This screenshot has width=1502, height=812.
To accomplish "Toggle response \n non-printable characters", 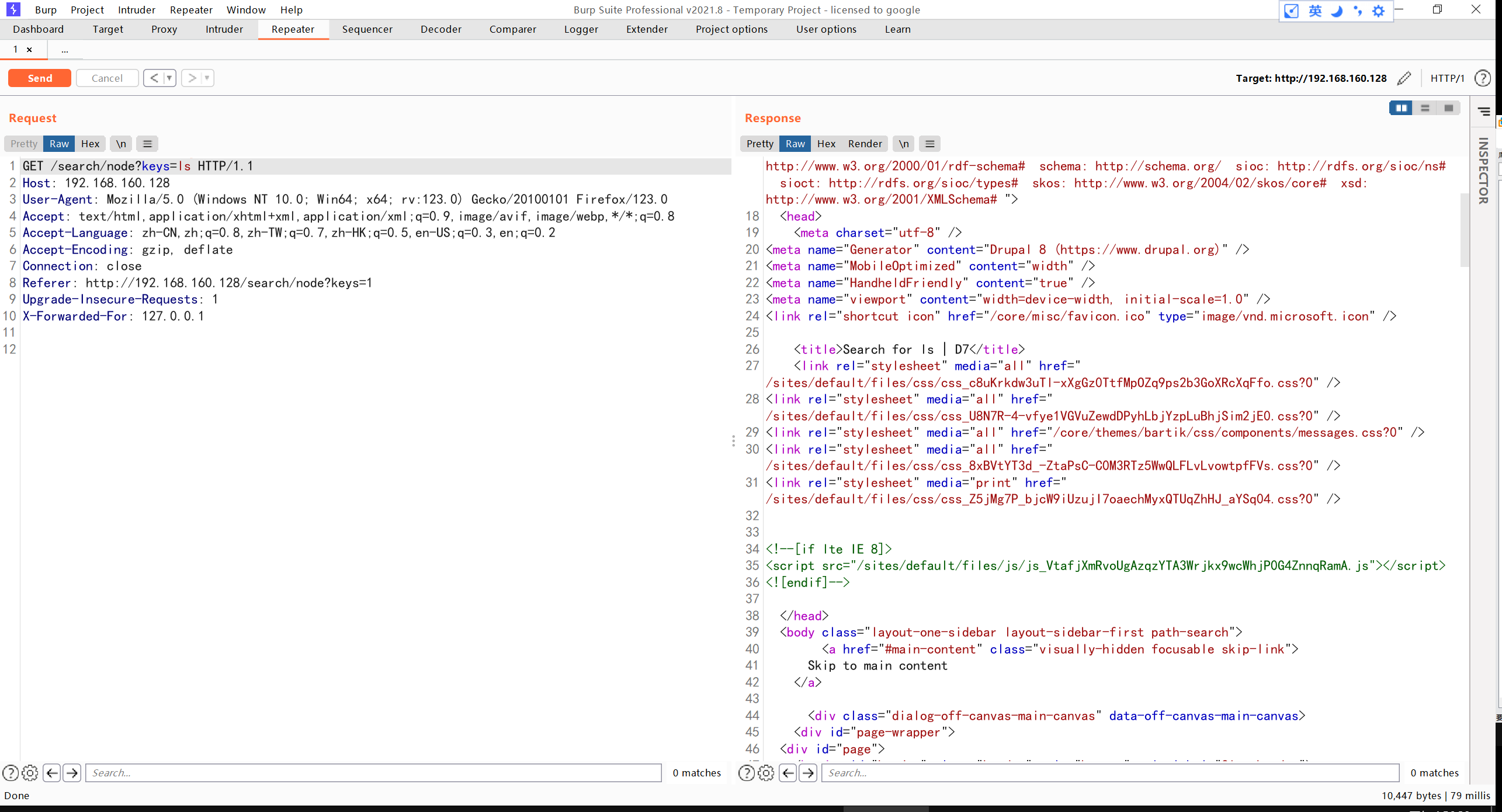I will [x=904, y=144].
